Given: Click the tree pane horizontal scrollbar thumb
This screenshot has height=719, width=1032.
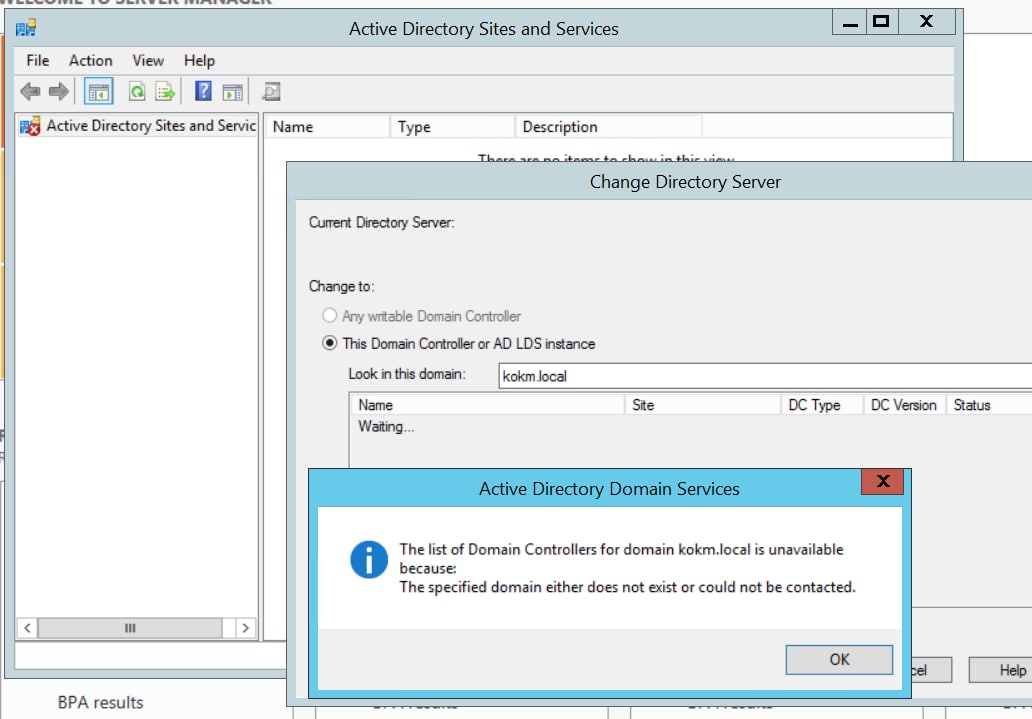Looking at the screenshot, I should (130, 627).
